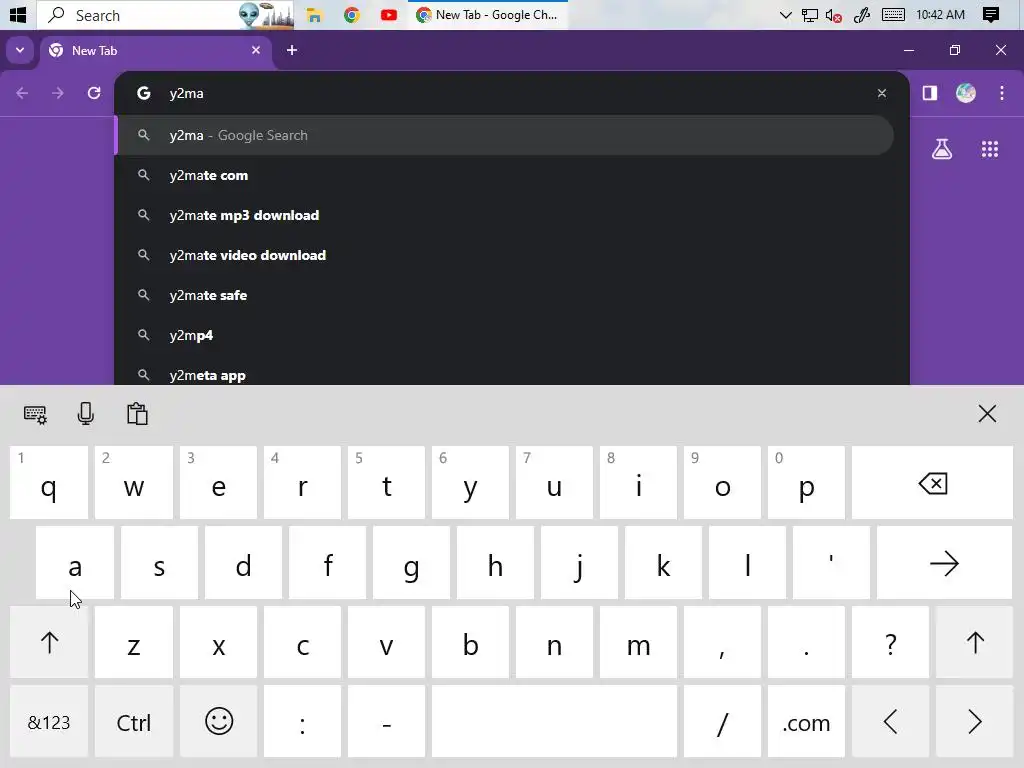Choose 'y2mate video download' suggestion
Image resolution: width=1024 pixels, height=768 pixels.
pos(504,255)
